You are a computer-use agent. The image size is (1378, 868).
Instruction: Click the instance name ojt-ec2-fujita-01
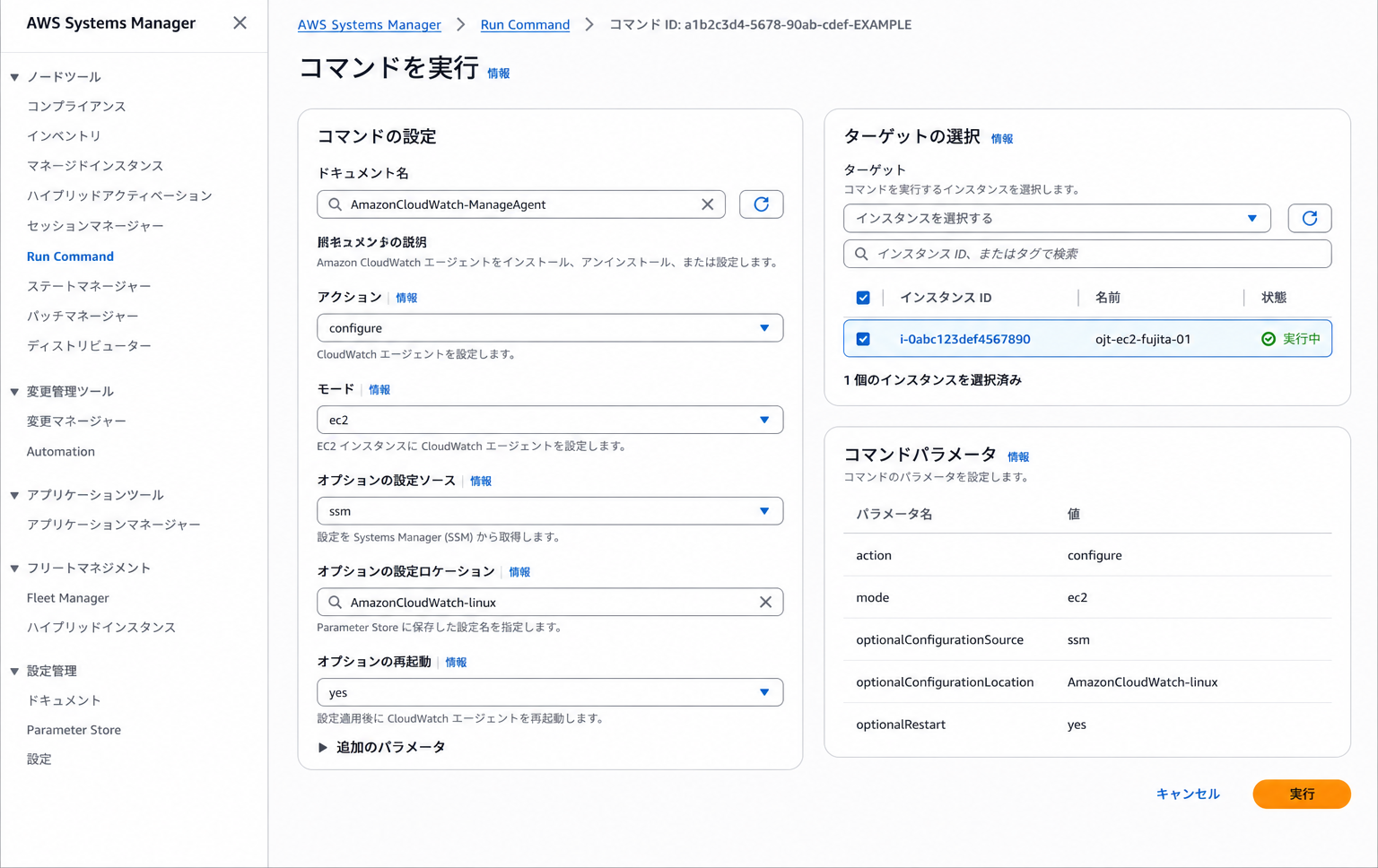coord(1143,339)
